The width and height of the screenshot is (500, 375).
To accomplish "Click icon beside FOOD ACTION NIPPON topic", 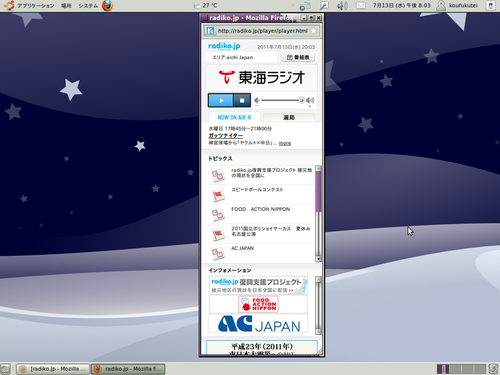I will (218, 215).
